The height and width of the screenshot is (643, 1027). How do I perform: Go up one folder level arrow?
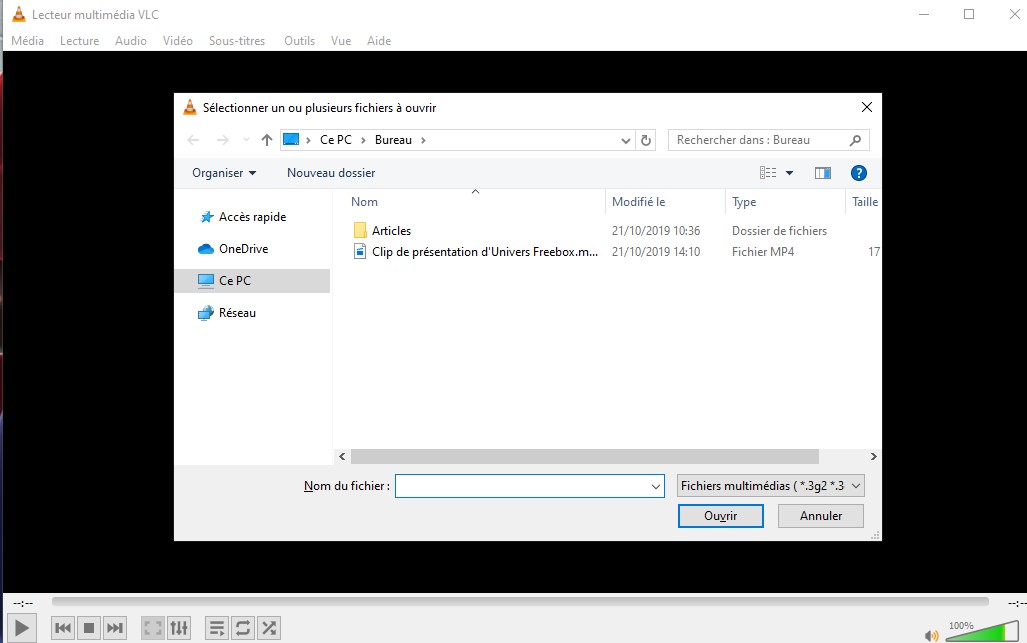pyautogui.click(x=266, y=140)
